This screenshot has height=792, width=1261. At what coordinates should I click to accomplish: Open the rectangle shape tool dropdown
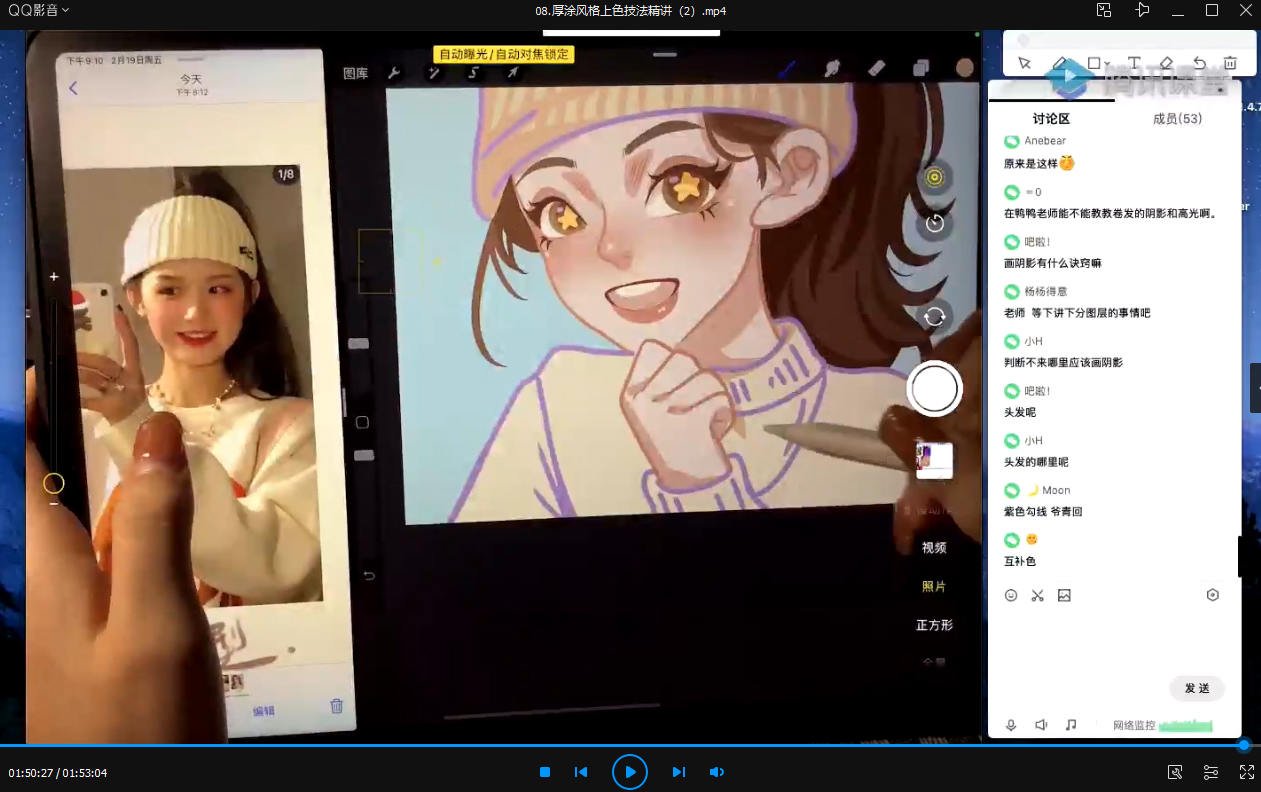[1098, 63]
